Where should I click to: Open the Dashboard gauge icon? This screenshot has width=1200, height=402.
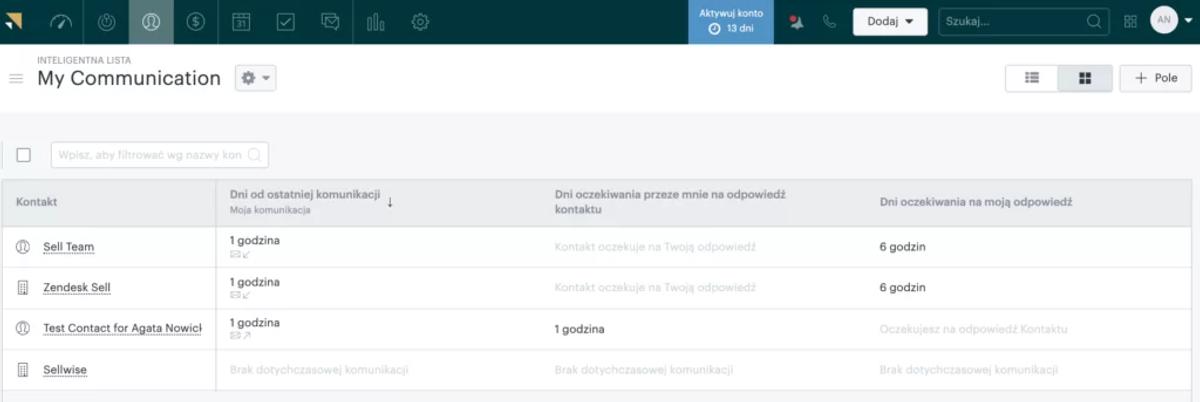61,21
